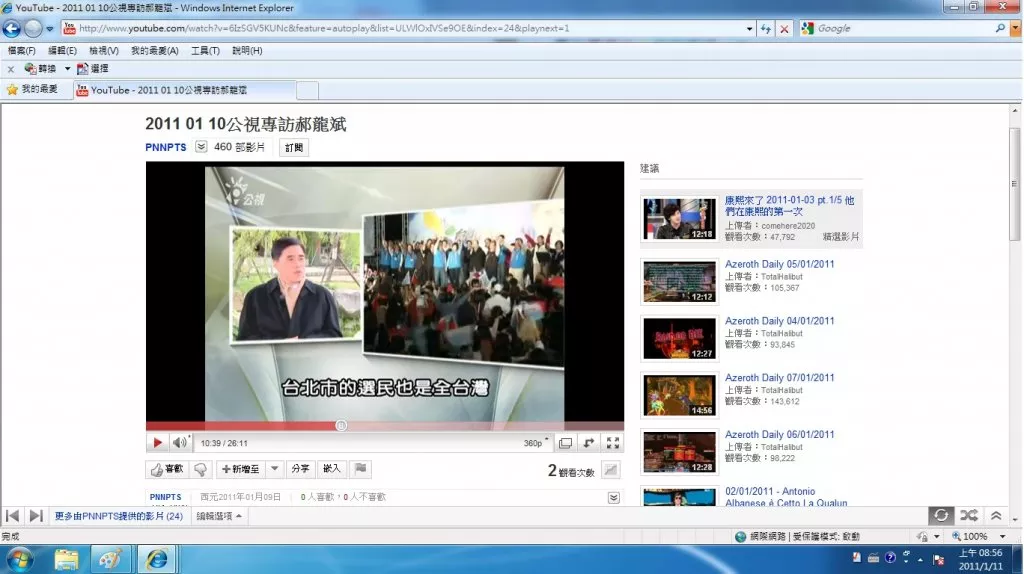Viewport: 1024px width, 574px height.
Task: Open the dropdown arrow beside 轉換
Action: click(x=67, y=69)
